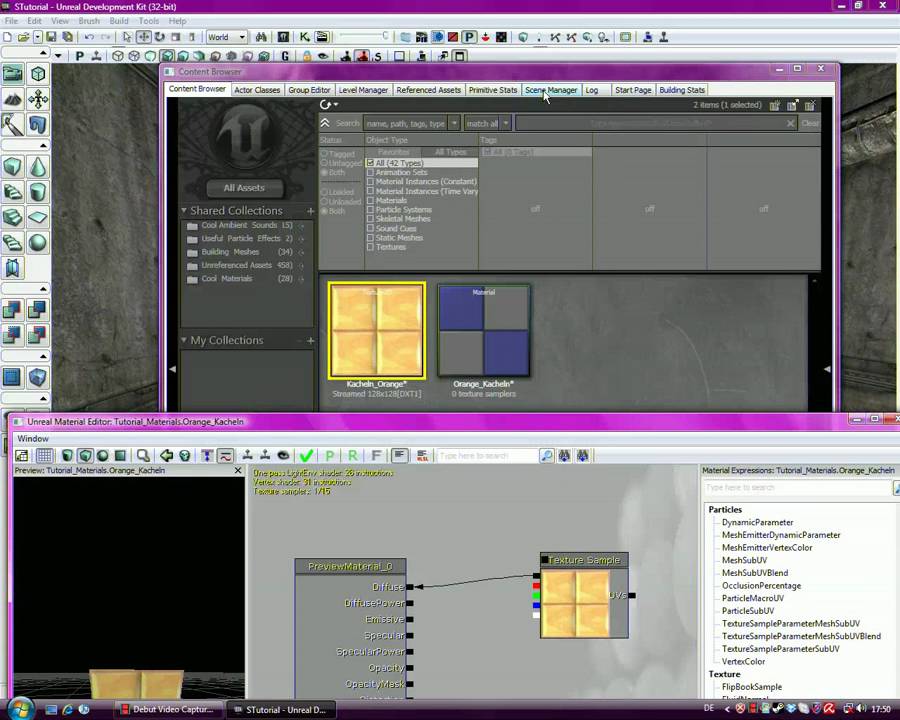The height and width of the screenshot is (720, 900).
Task: Toggle the grid in material preview
Action: 44,456
